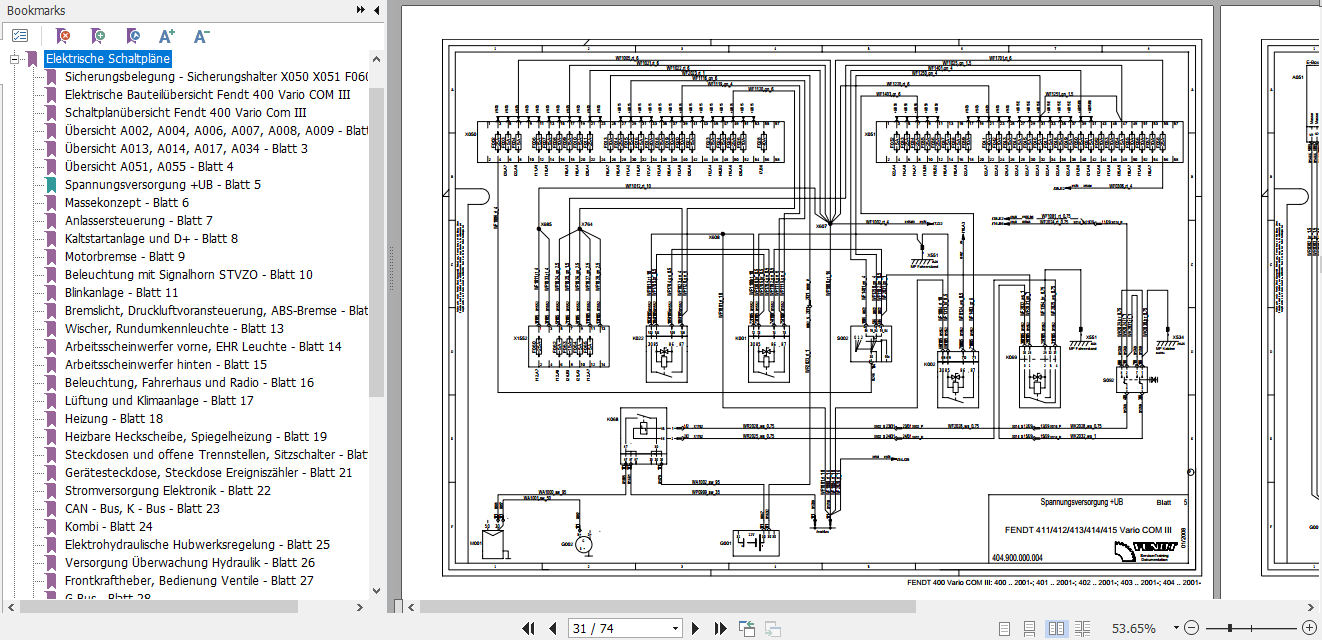The width and height of the screenshot is (1322, 640).
Task: Go to the last page
Action: [x=720, y=628]
